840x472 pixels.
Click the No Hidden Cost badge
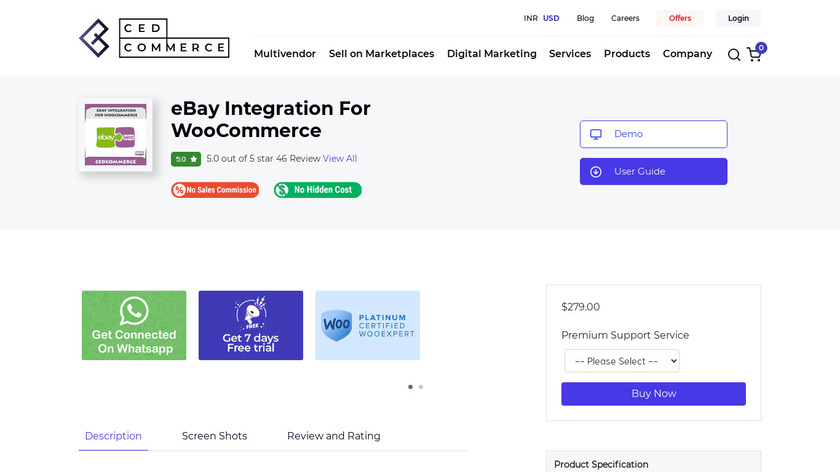click(318, 190)
